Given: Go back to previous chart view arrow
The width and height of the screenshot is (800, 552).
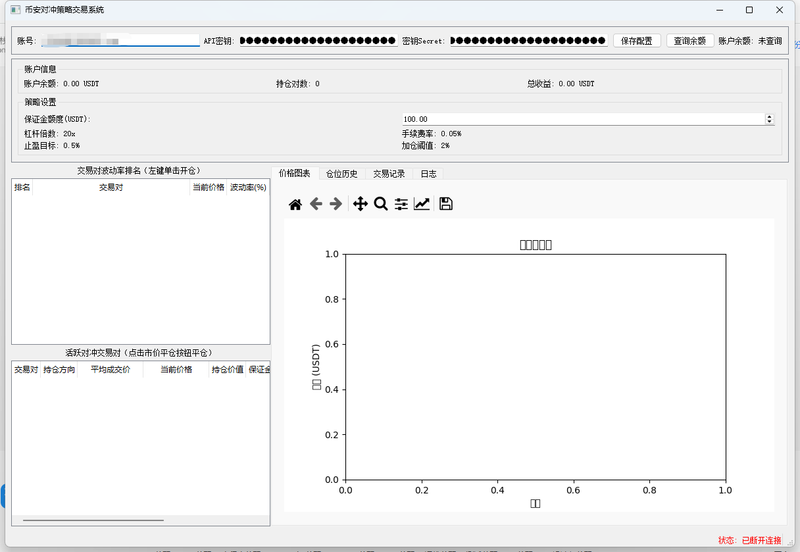Looking at the screenshot, I should pos(316,204).
